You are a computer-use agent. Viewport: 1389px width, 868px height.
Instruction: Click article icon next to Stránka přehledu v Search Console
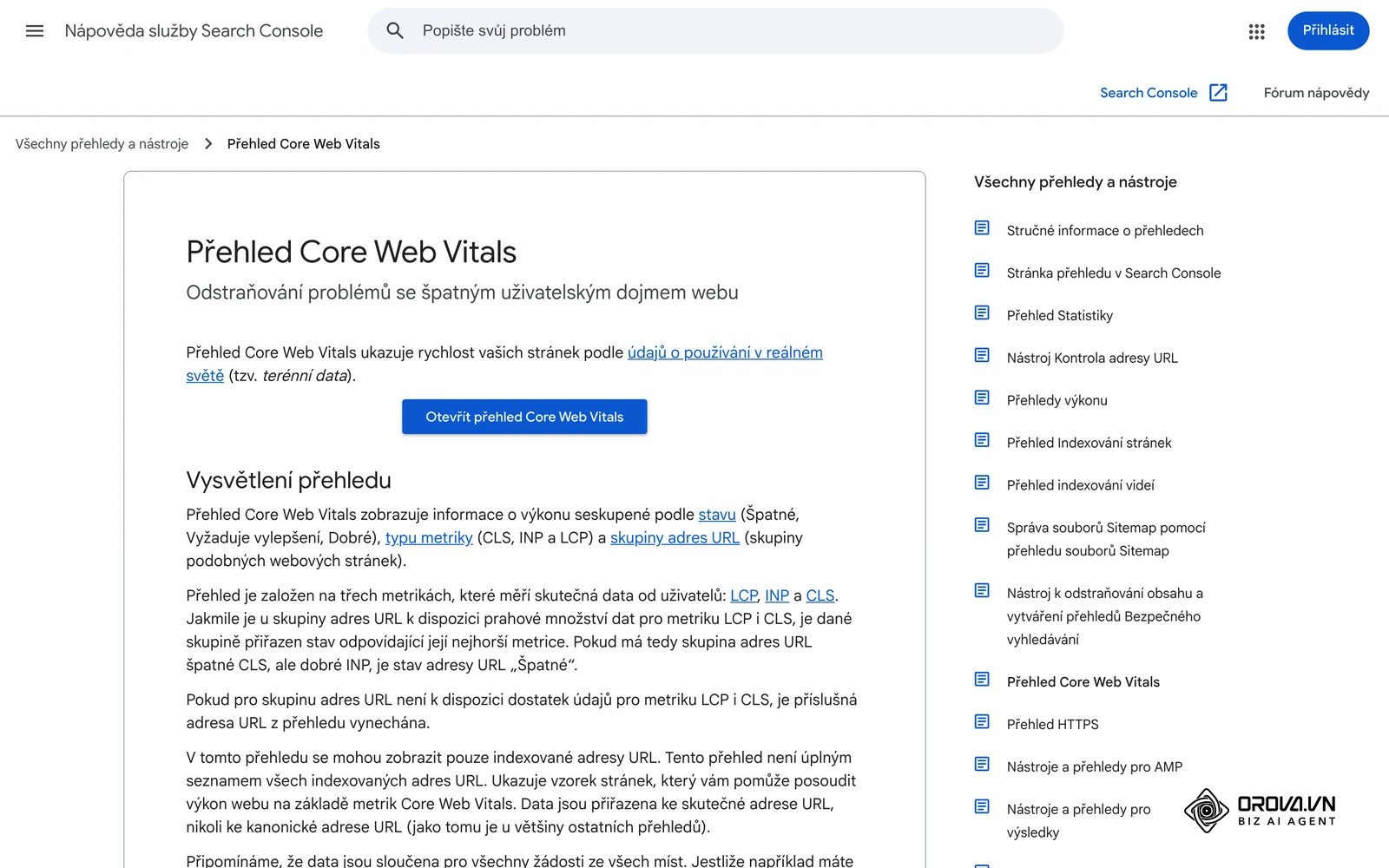tap(982, 271)
